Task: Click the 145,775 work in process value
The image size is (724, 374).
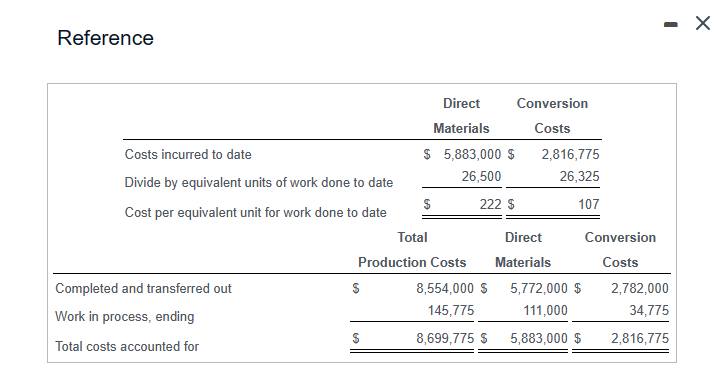Action: pyautogui.click(x=451, y=310)
